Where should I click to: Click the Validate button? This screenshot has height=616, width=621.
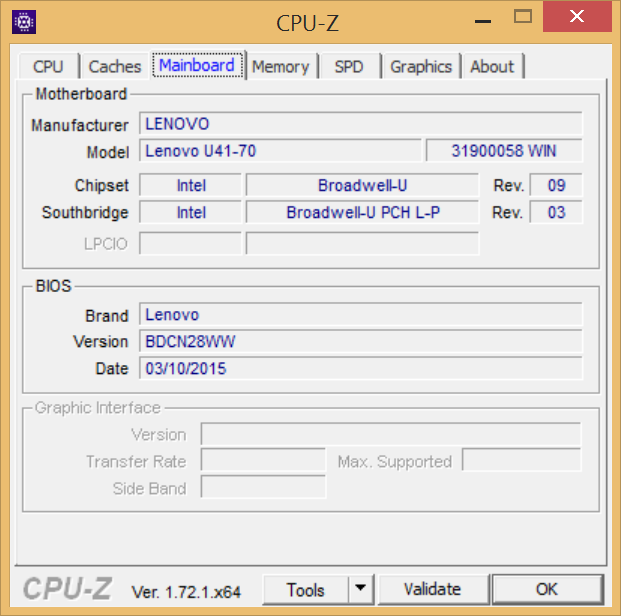click(433, 590)
